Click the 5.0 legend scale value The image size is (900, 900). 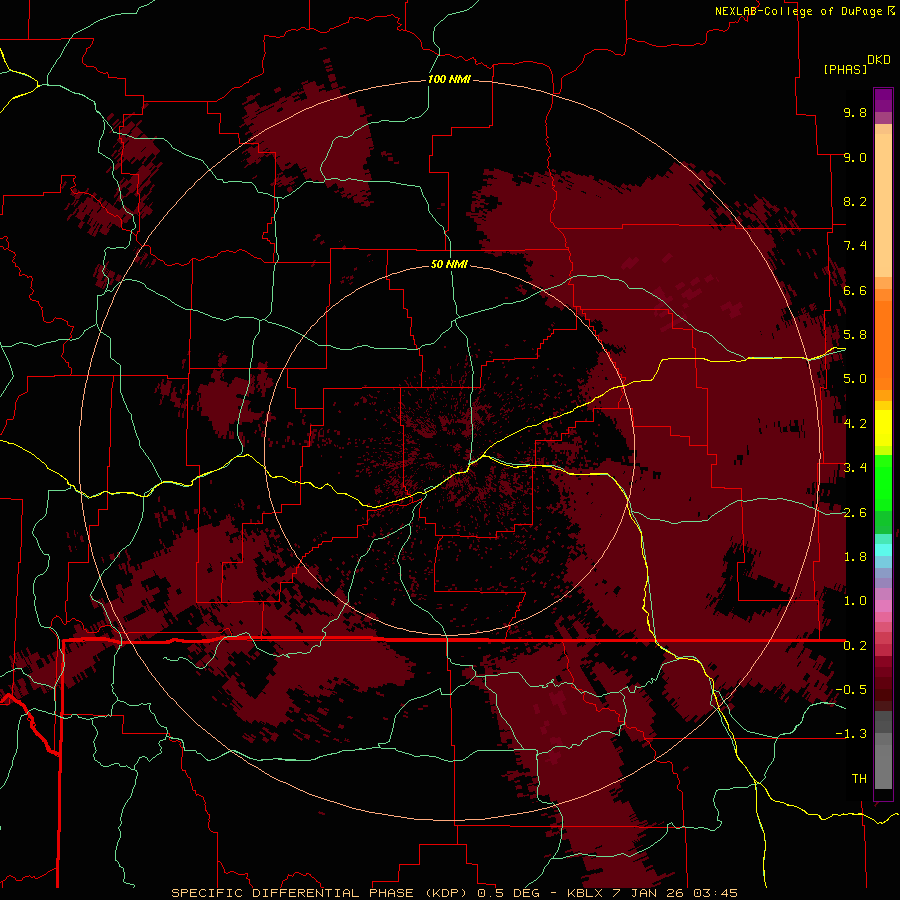855,379
